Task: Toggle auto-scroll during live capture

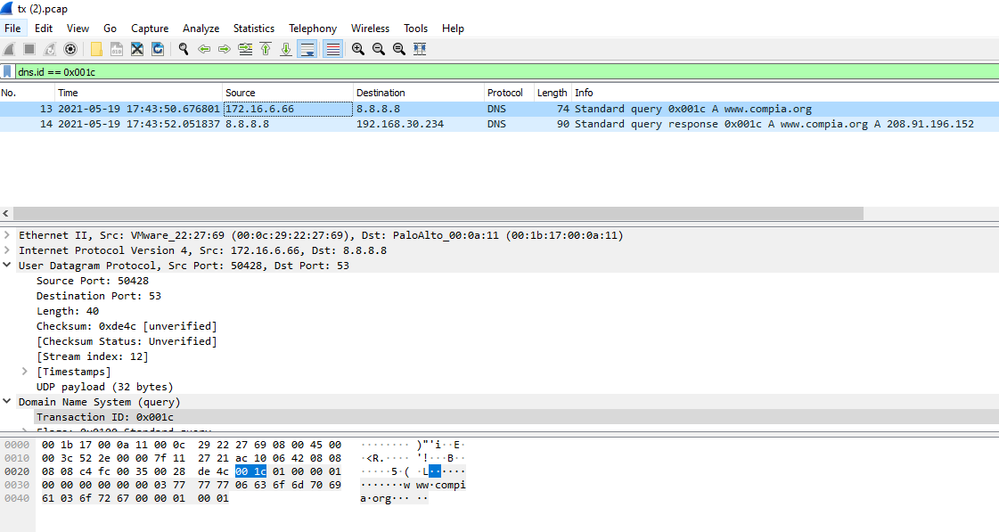Action: click(307, 49)
